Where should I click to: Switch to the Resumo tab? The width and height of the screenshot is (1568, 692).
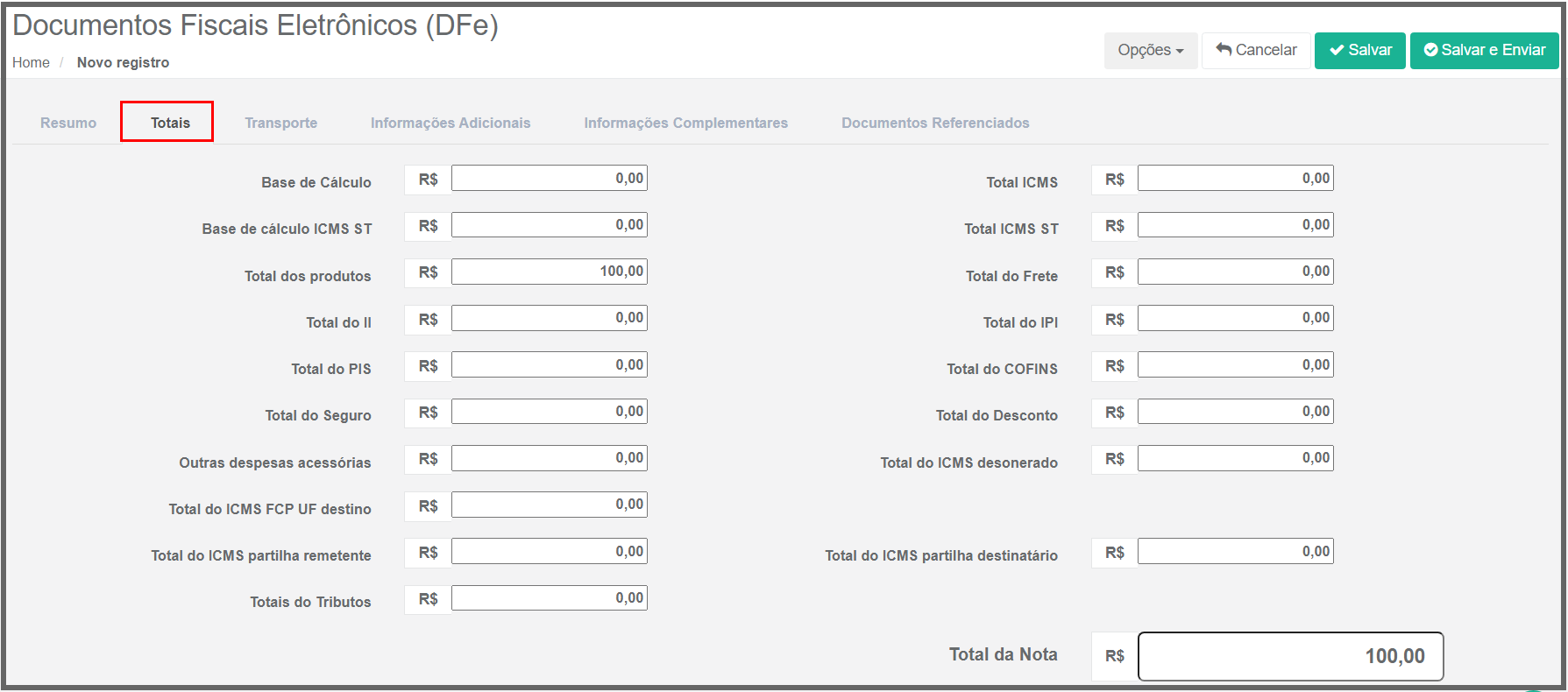(68, 123)
